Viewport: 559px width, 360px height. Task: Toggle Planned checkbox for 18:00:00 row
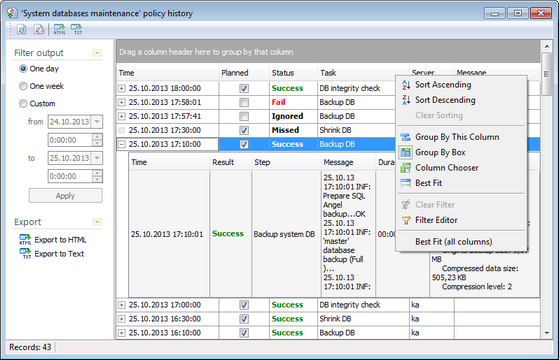[244, 88]
